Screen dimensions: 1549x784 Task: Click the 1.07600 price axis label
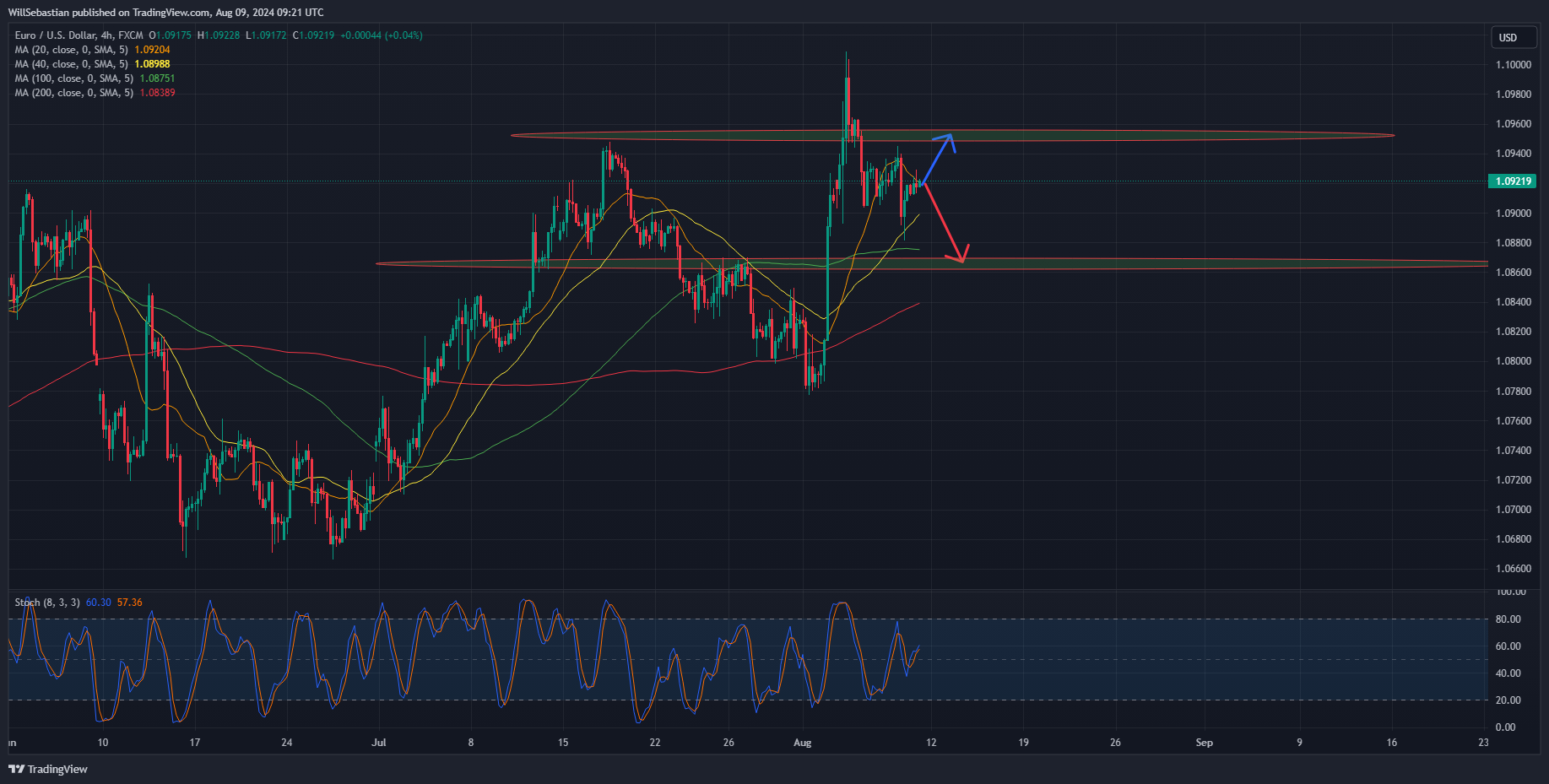1513,421
